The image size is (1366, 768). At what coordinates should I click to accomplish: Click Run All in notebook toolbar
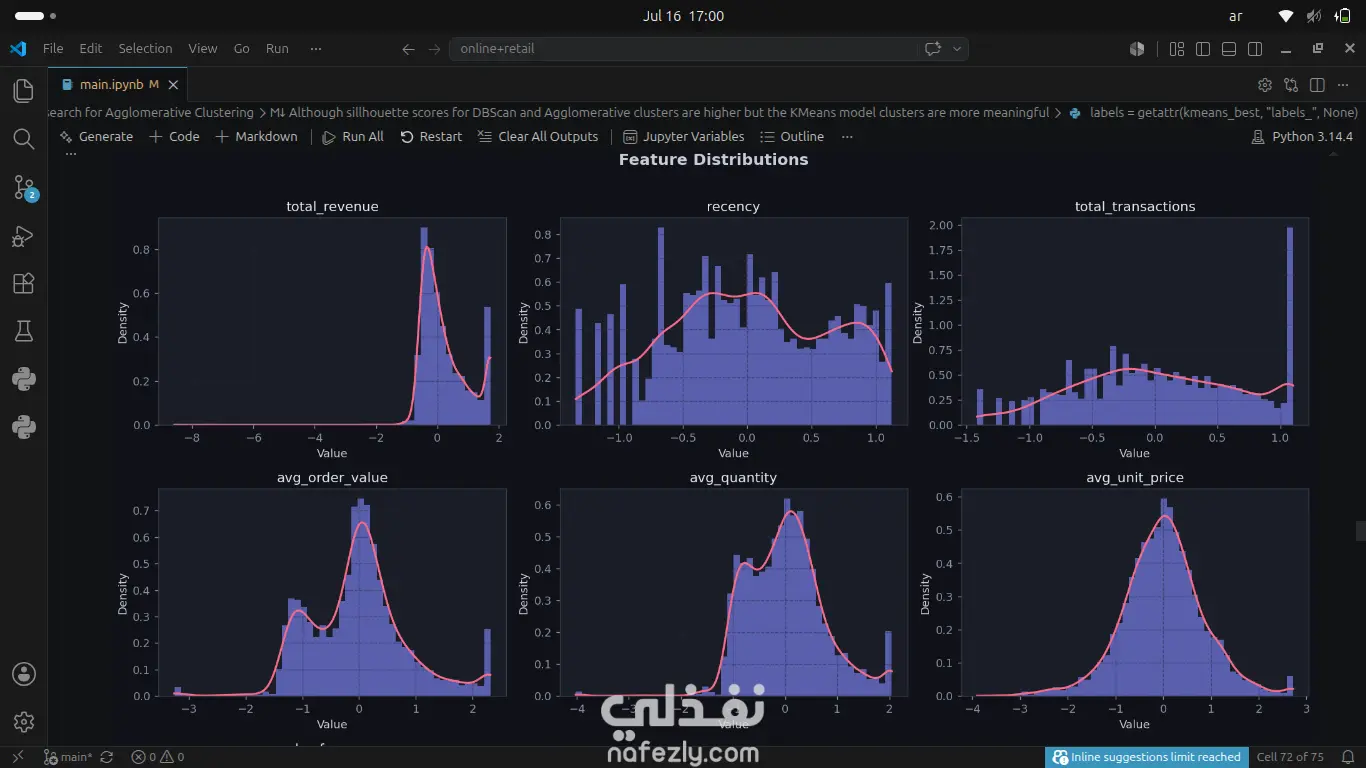[352, 137]
